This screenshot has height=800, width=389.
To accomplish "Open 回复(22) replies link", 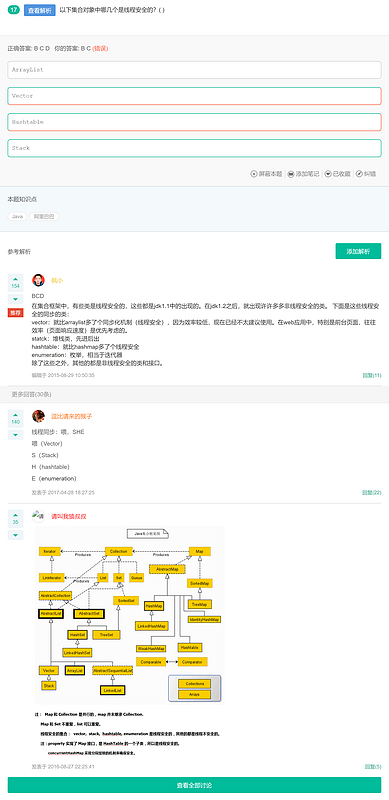I will click(x=372, y=493).
